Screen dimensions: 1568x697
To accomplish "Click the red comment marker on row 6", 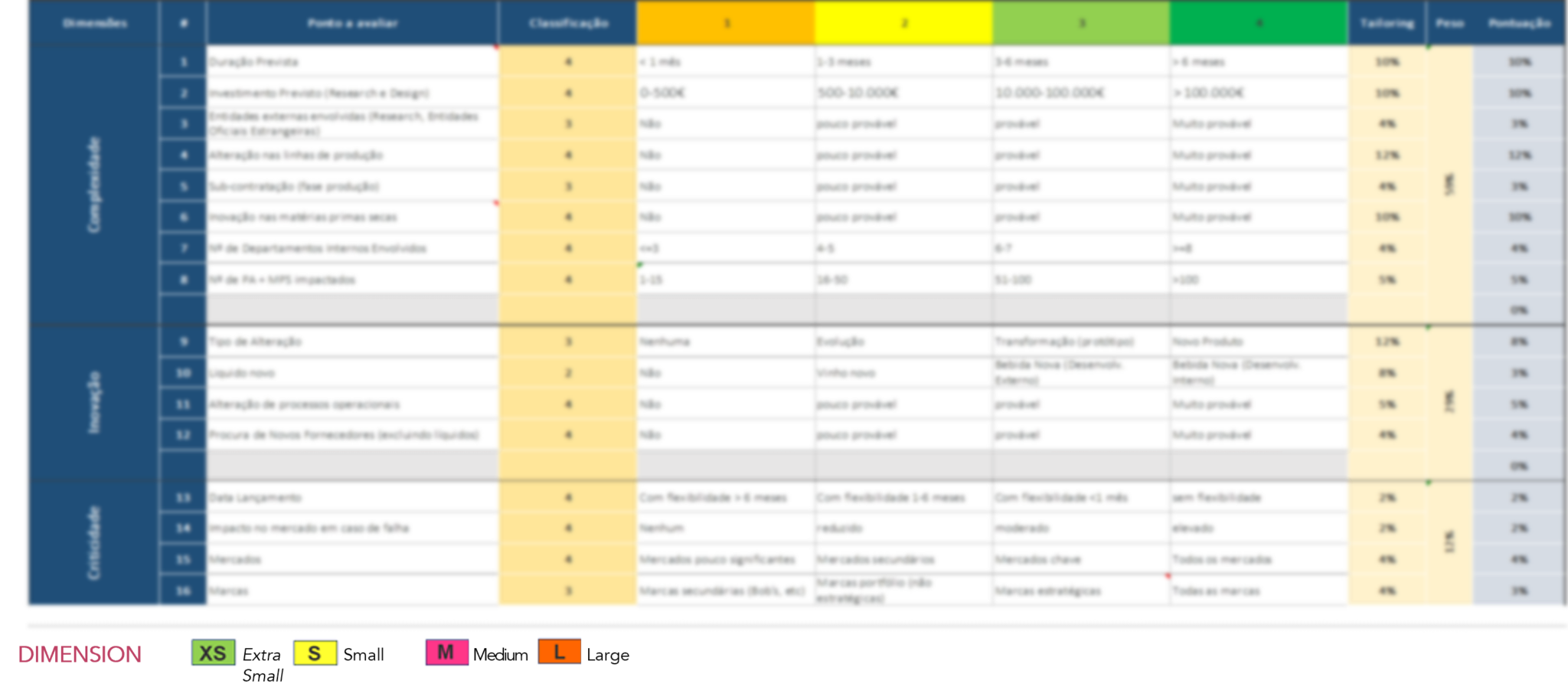I will point(495,203).
